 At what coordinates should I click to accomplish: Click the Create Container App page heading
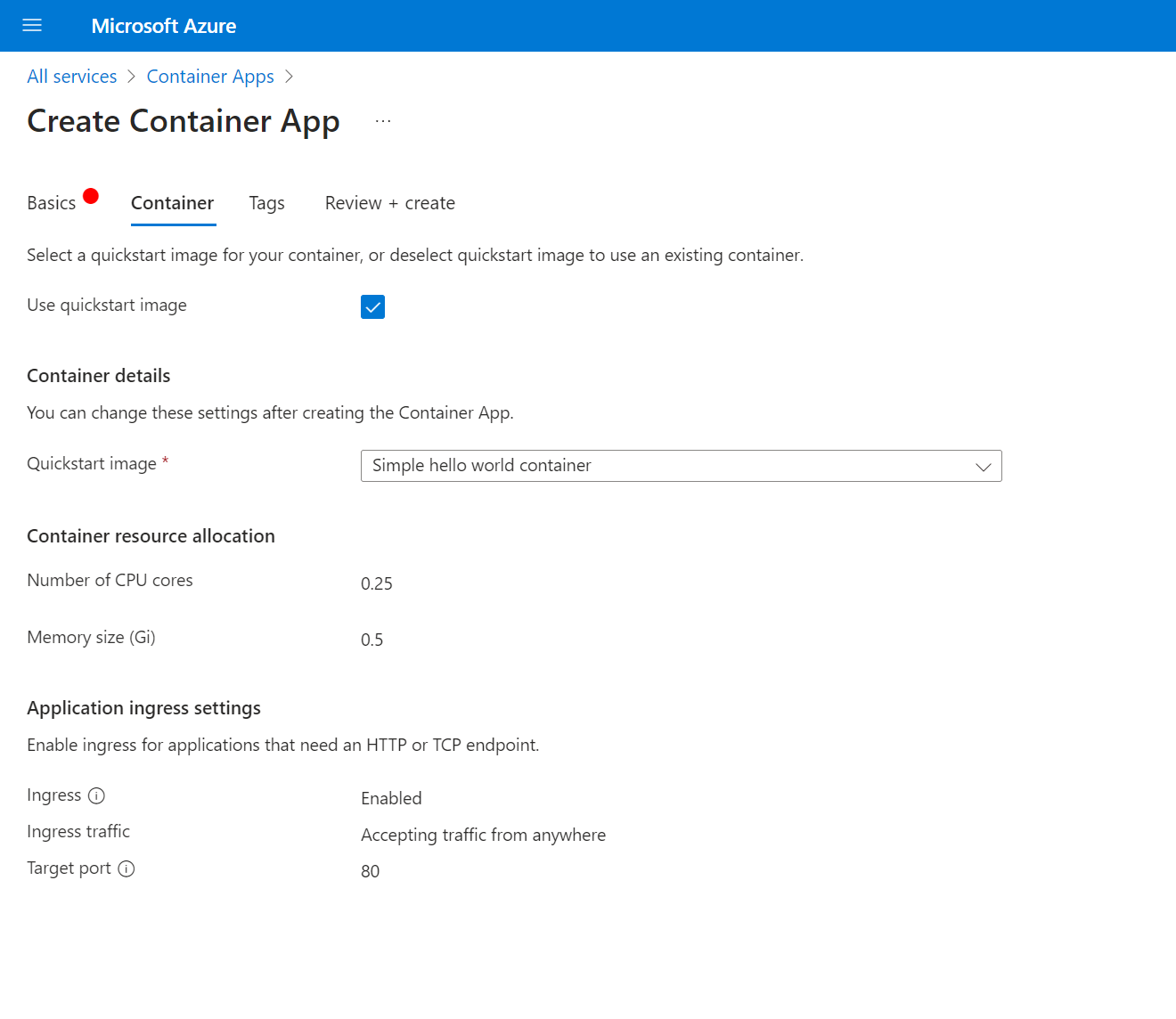coord(184,121)
